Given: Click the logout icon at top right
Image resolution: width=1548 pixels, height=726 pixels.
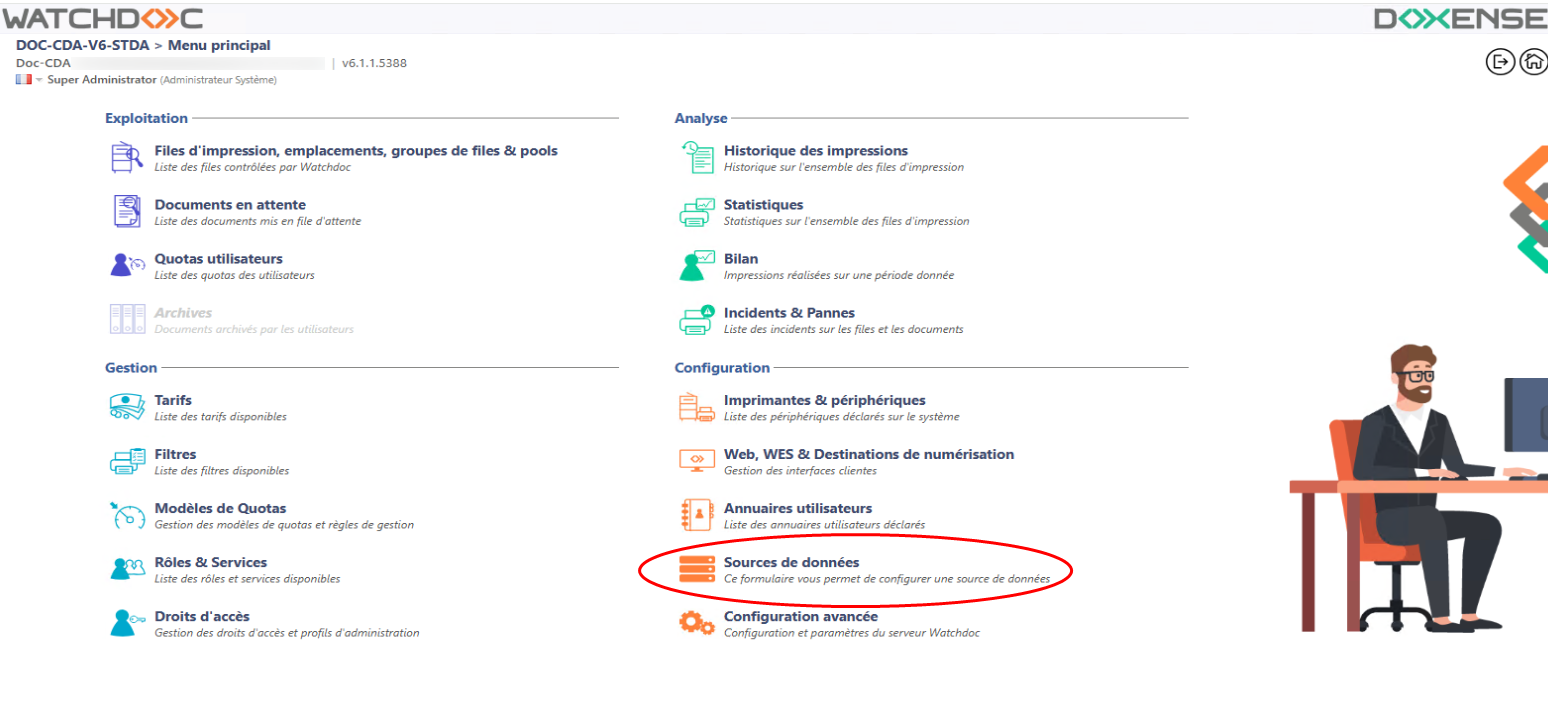Looking at the screenshot, I should point(1500,62).
